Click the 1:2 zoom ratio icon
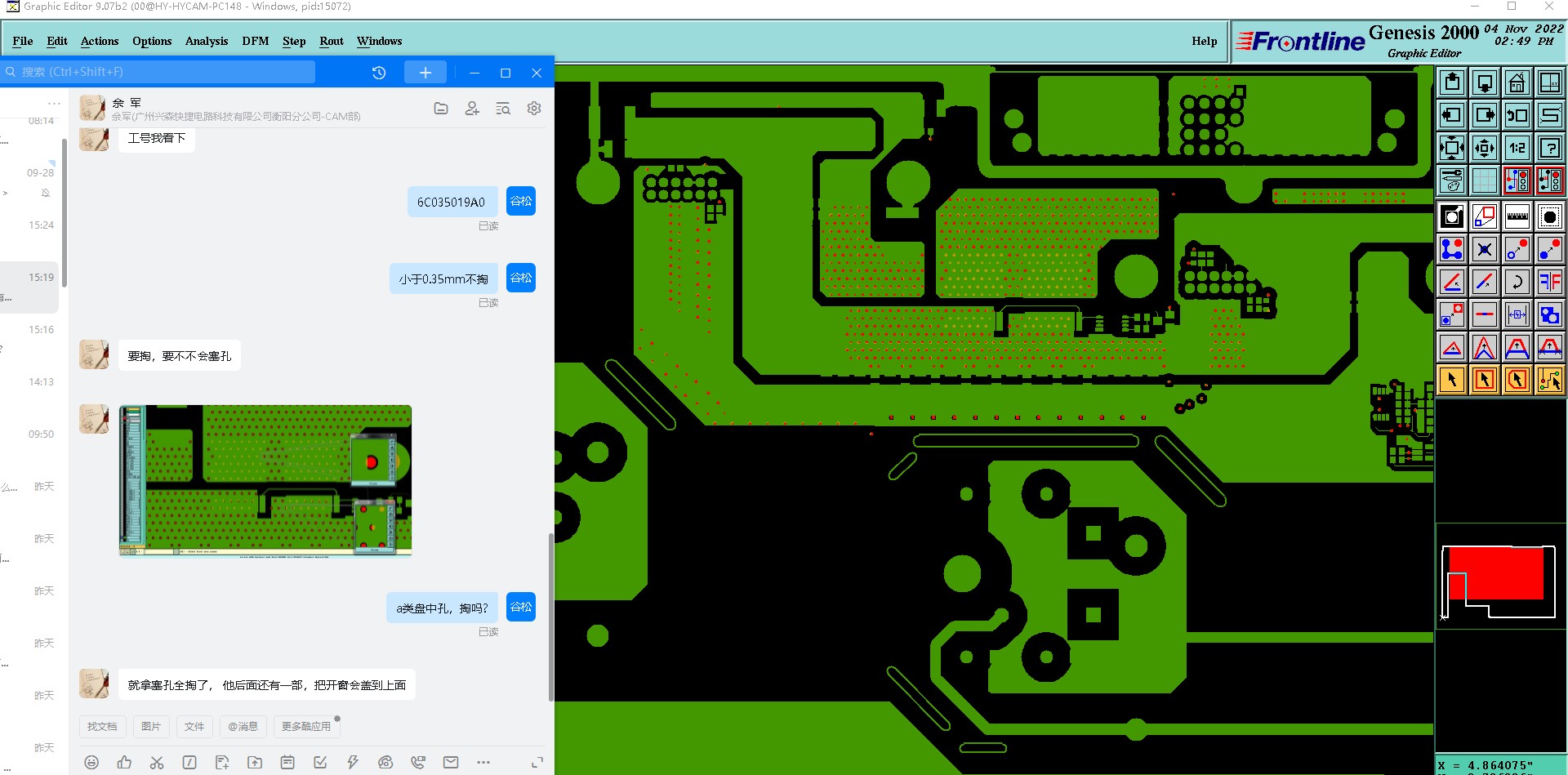Image resolution: width=1568 pixels, height=775 pixels. [1517, 148]
